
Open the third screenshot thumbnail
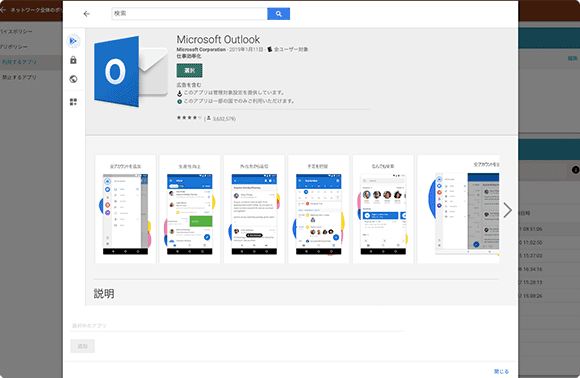click(x=254, y=209)
